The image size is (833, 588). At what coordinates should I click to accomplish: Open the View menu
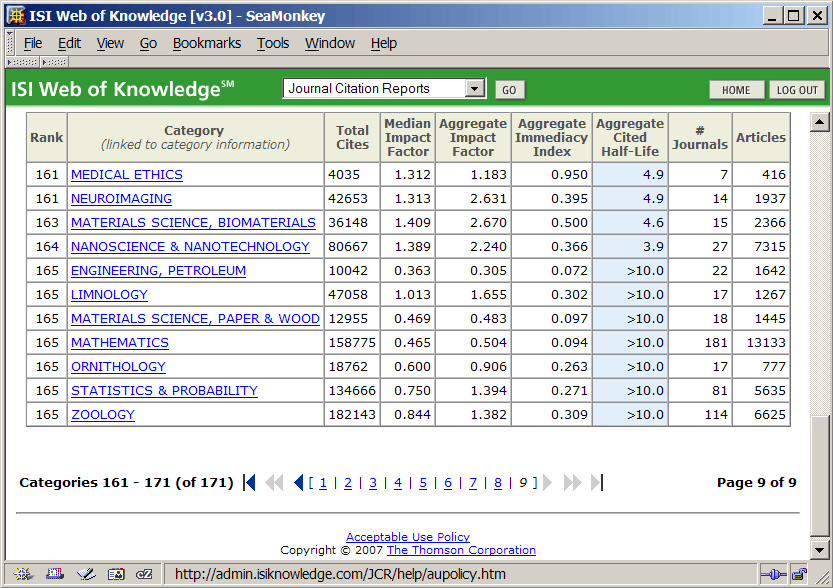click(x=110, y=43)
